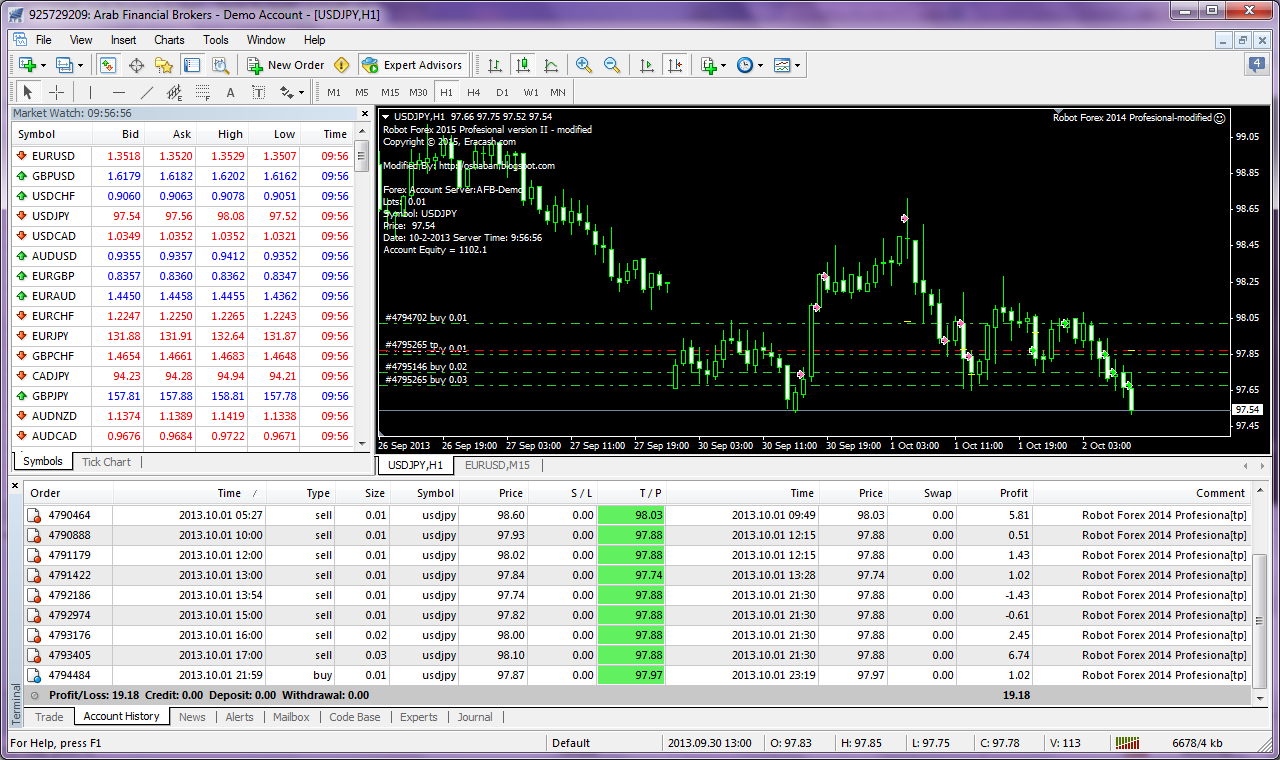
Task: Select the Text Label tool
Action: (x=258, y=92)
